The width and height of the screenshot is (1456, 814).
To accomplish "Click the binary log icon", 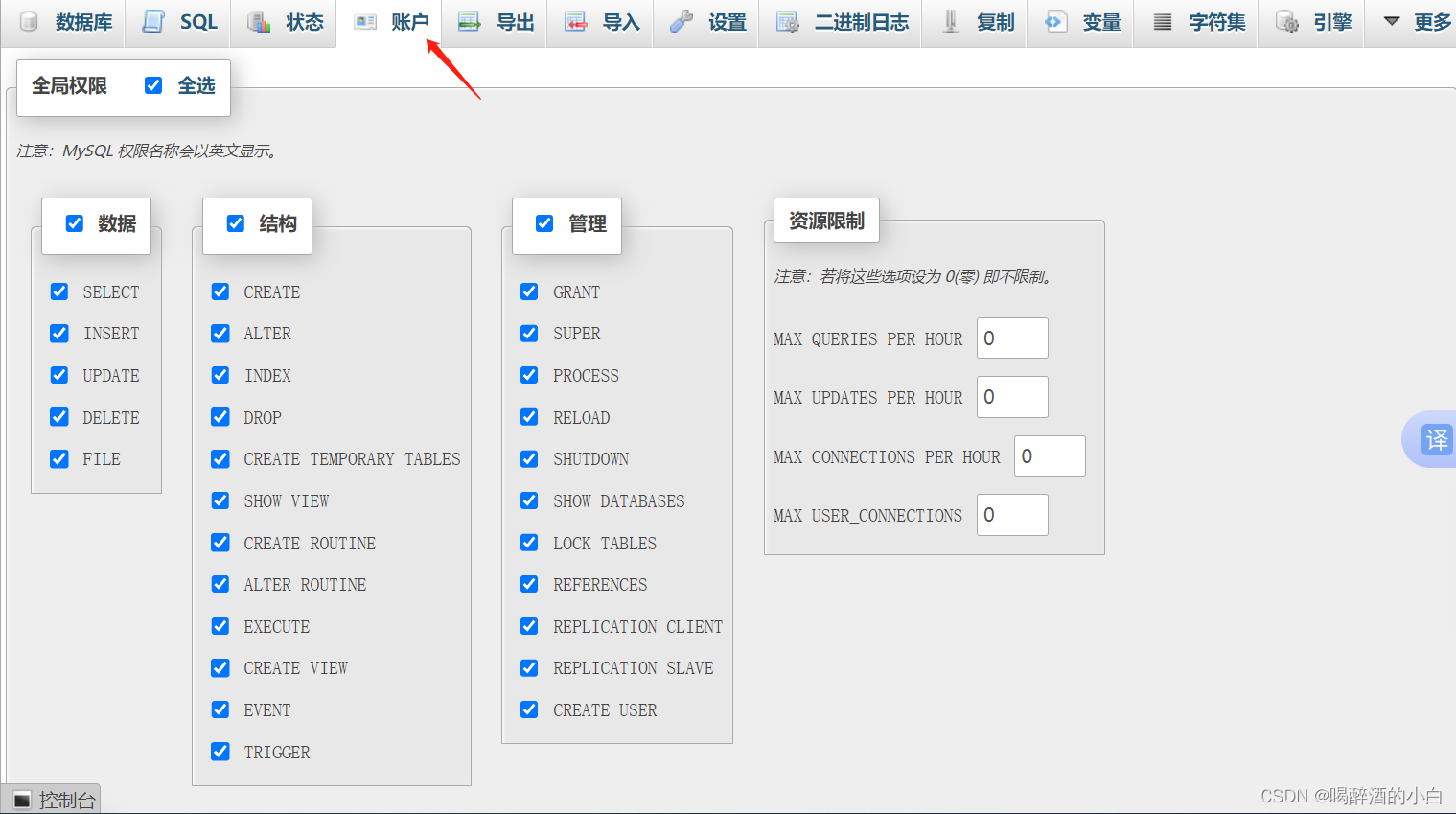I will click(787, 21).
